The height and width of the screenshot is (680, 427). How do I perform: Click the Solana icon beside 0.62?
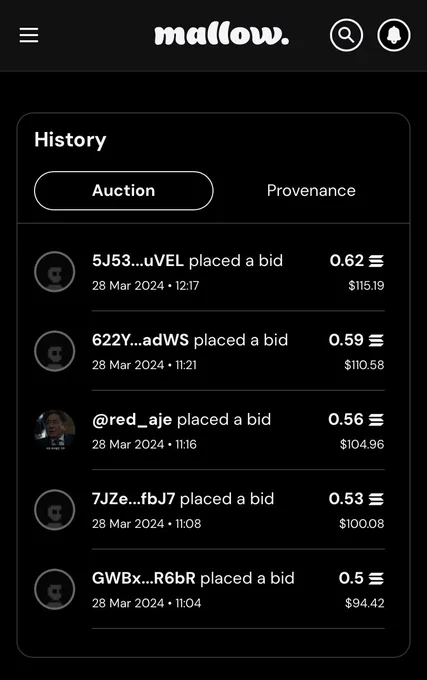(376, 261)
